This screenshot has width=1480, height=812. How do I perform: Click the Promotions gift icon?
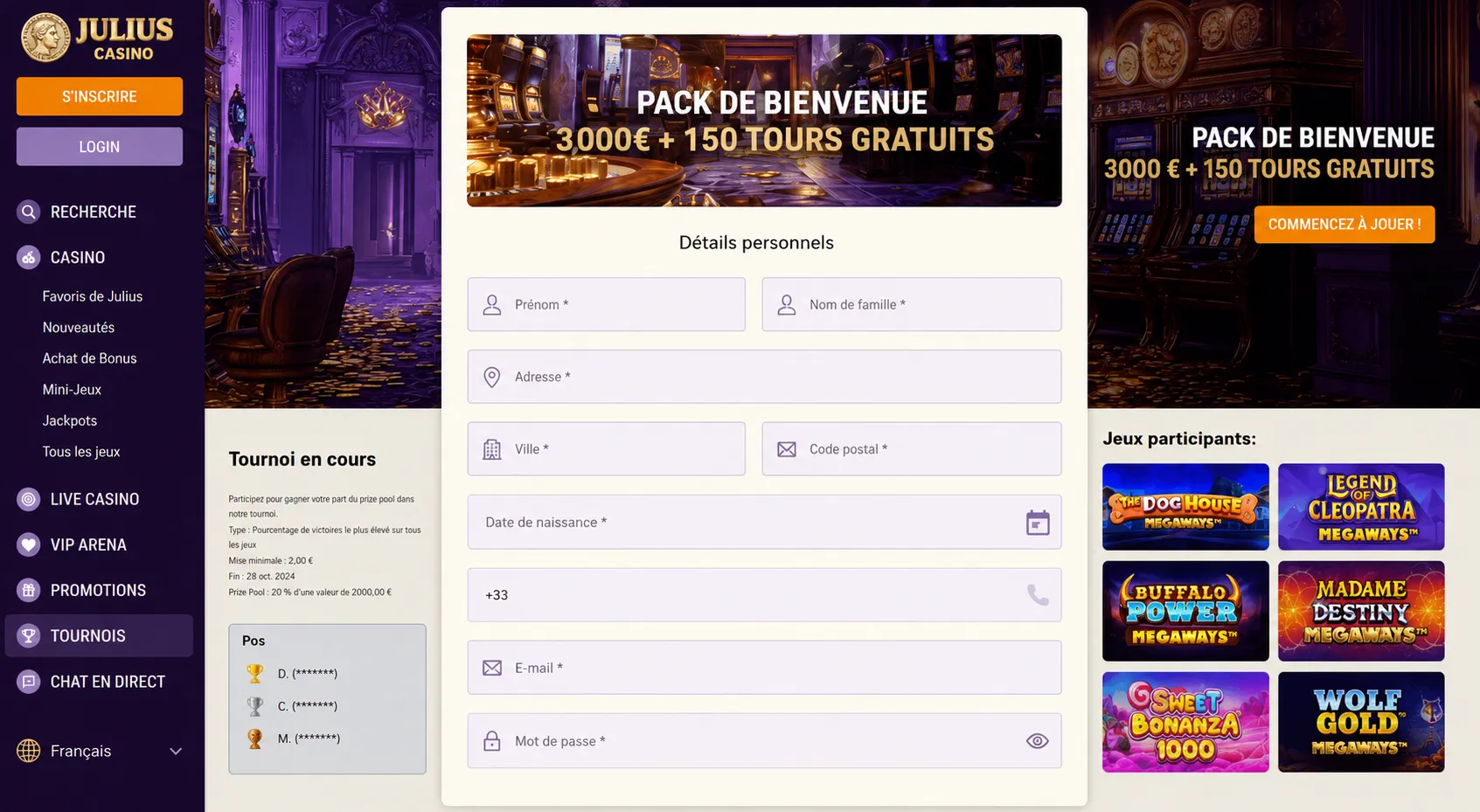pyautogui.click(x=29, y=590)
